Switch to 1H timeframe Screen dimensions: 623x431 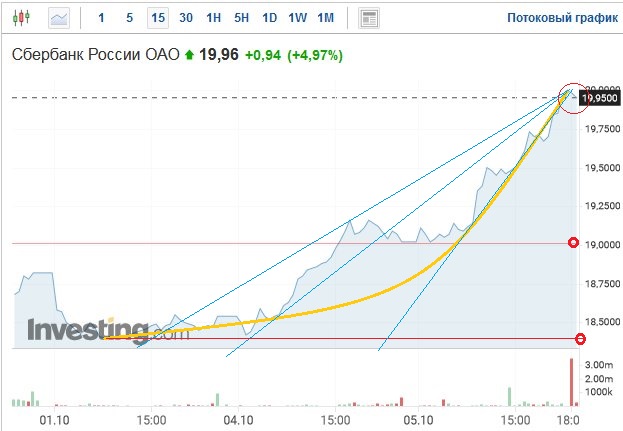pos(213,18)
